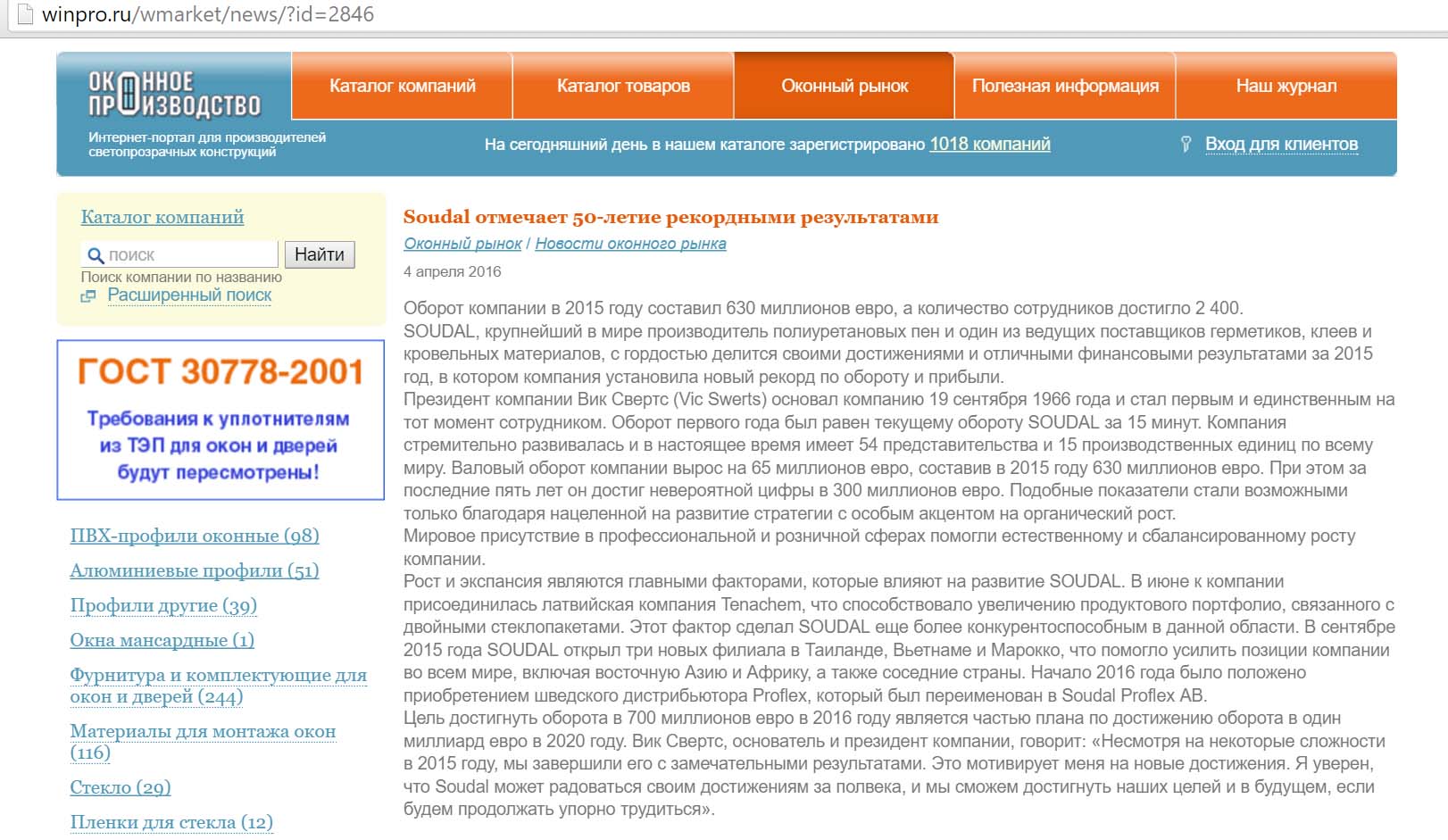Open the Каталог компаний menu tab
The width and height of the screenshot is (1448, 840).
tap(403, 86)
